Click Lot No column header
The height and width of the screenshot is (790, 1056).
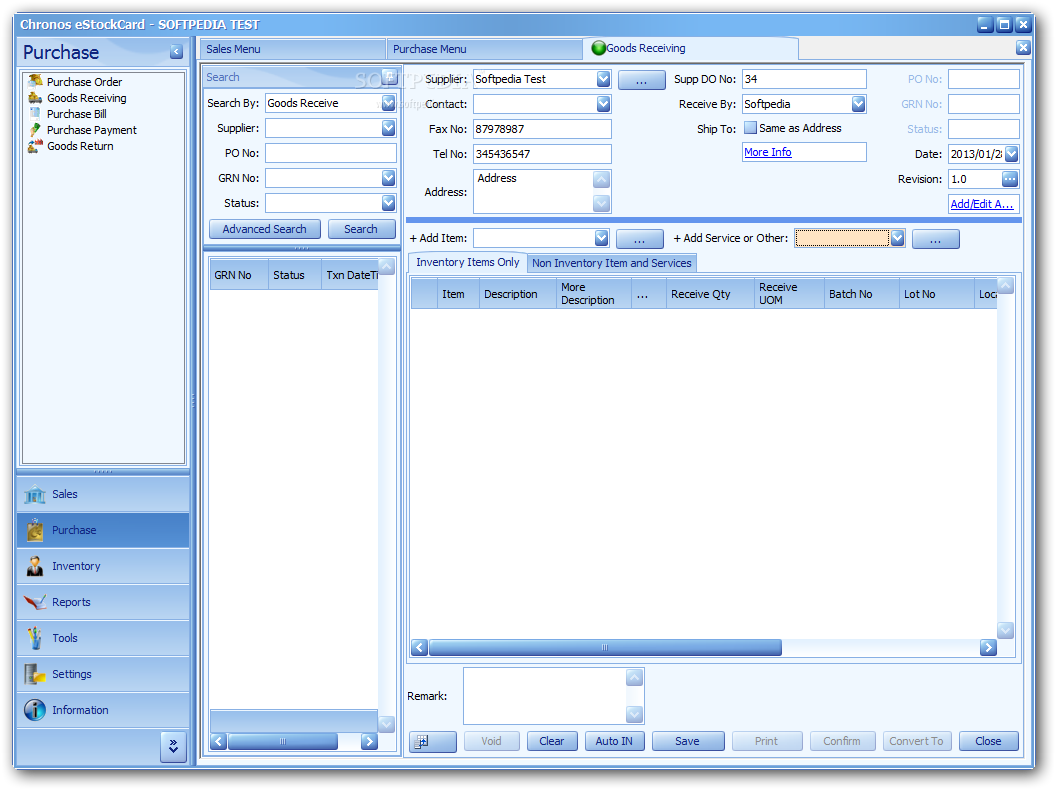click(936, 294)
